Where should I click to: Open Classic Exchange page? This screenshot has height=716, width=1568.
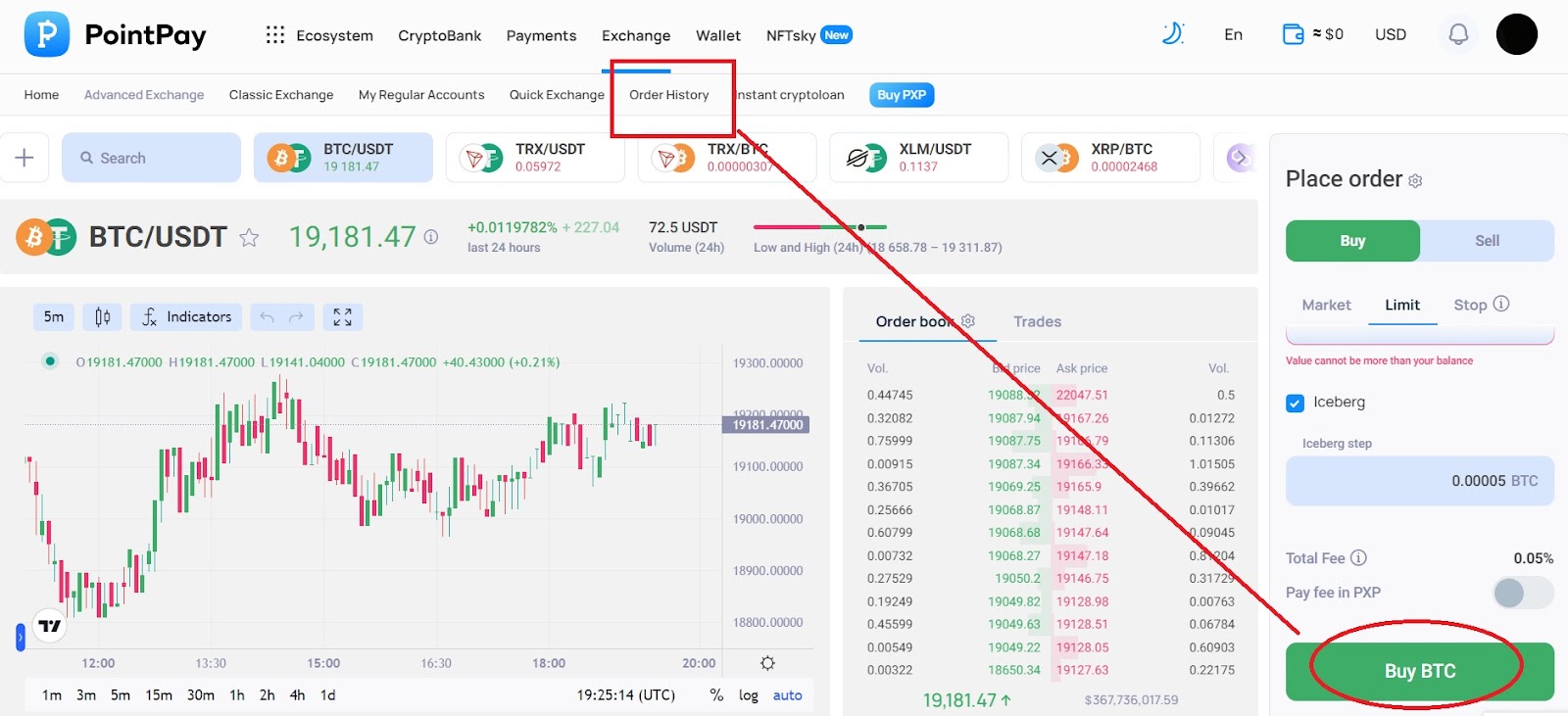[x=281, y=95]
